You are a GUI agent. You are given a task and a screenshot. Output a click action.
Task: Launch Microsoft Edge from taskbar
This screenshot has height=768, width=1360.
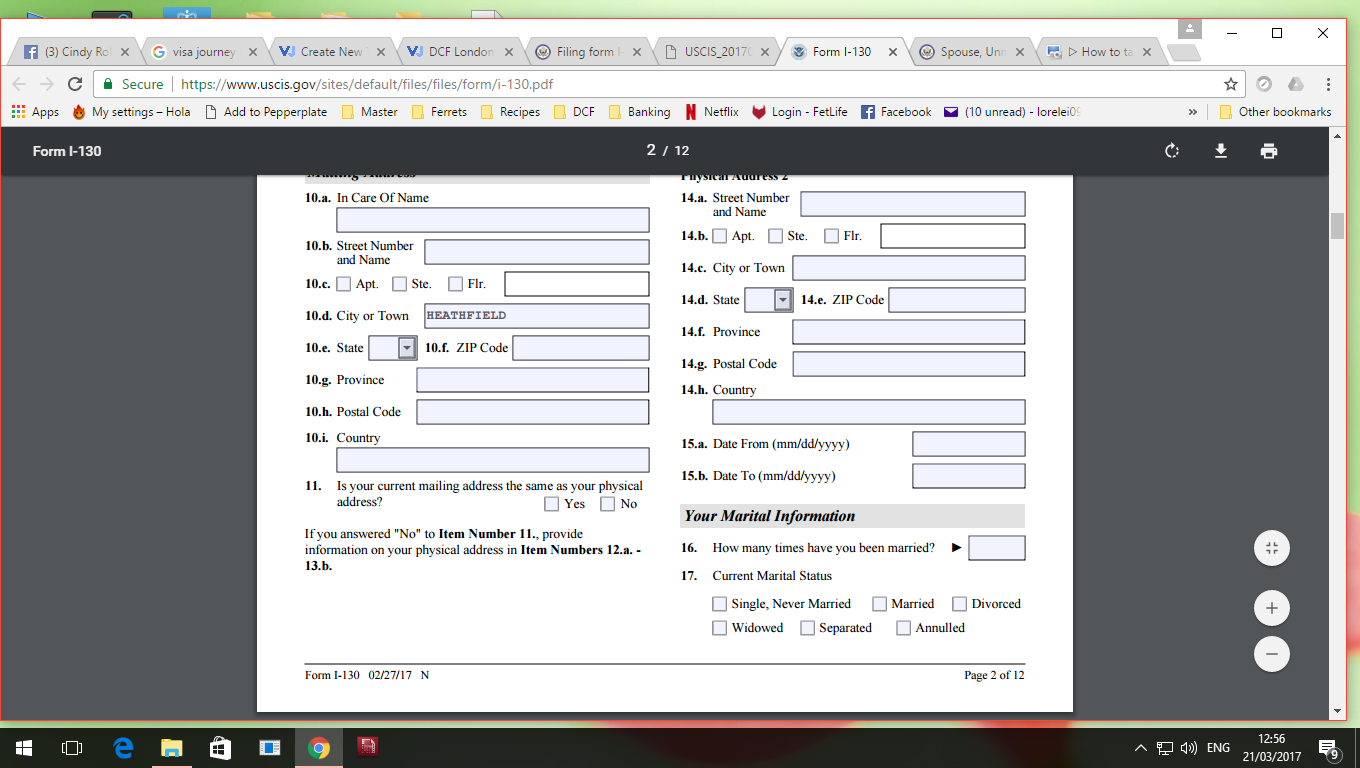[124, 747]
